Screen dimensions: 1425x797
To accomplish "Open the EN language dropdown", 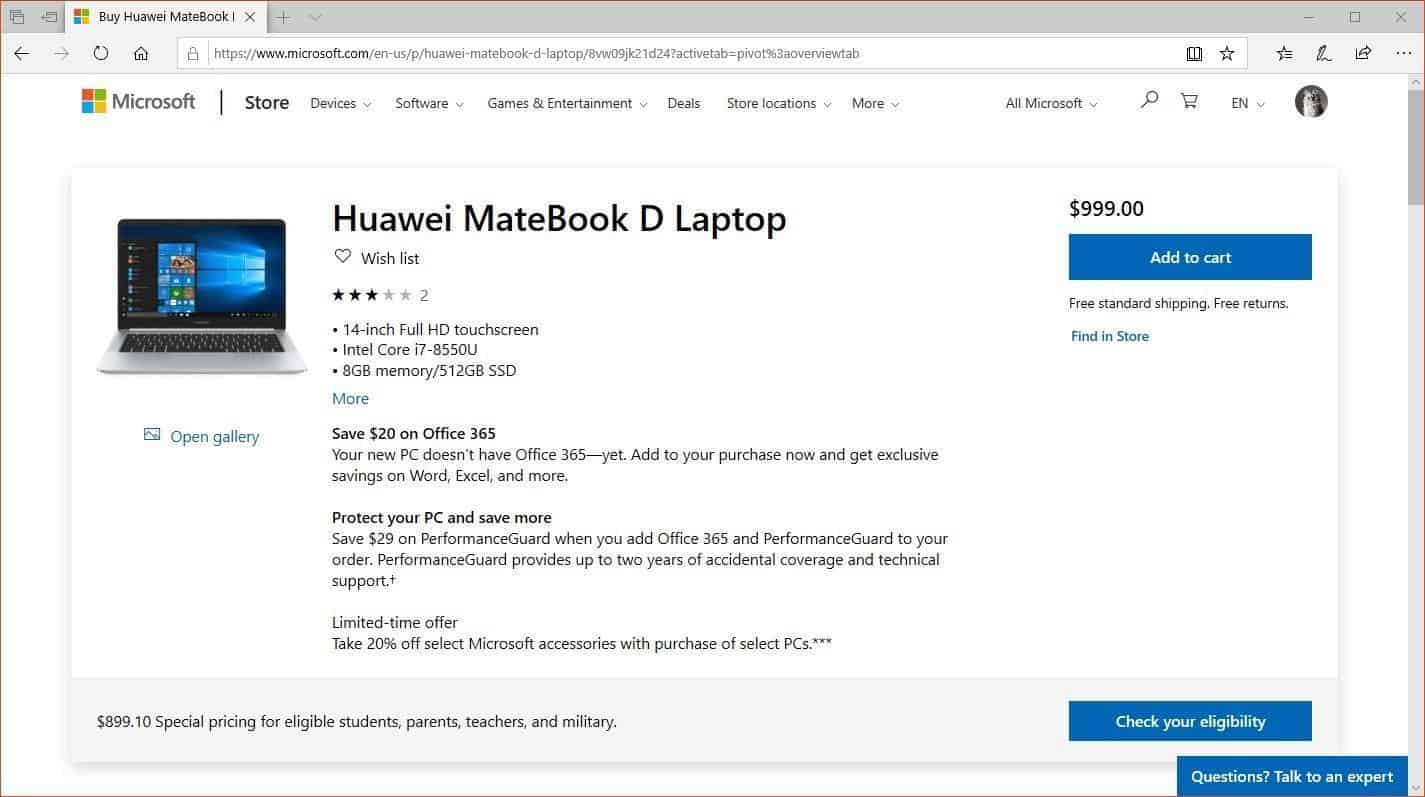I will [x=1248, y=103].
